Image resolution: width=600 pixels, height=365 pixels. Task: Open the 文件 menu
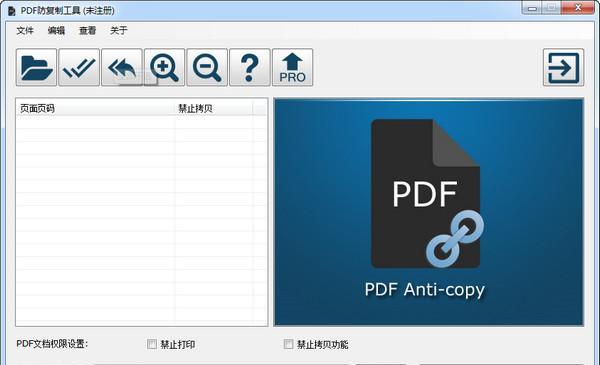click(25, 31)
